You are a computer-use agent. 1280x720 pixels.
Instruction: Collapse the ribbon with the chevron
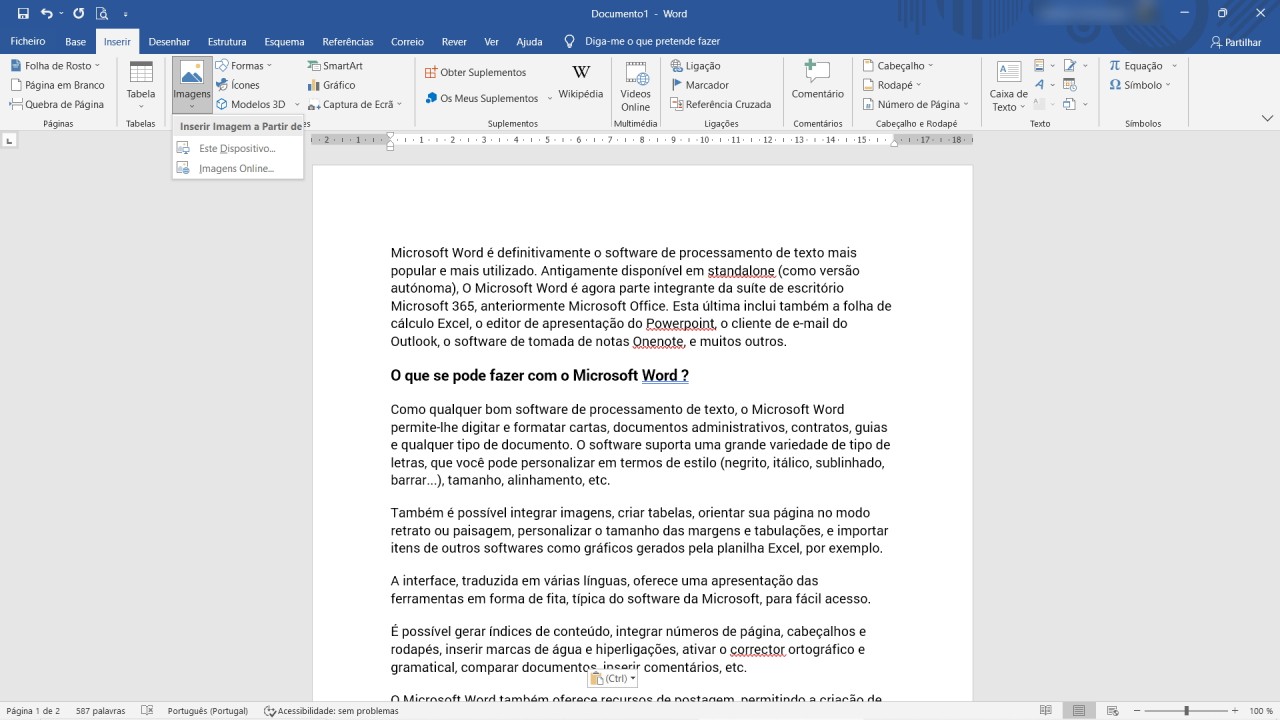pyautogui.click(x=1267, y=118)
